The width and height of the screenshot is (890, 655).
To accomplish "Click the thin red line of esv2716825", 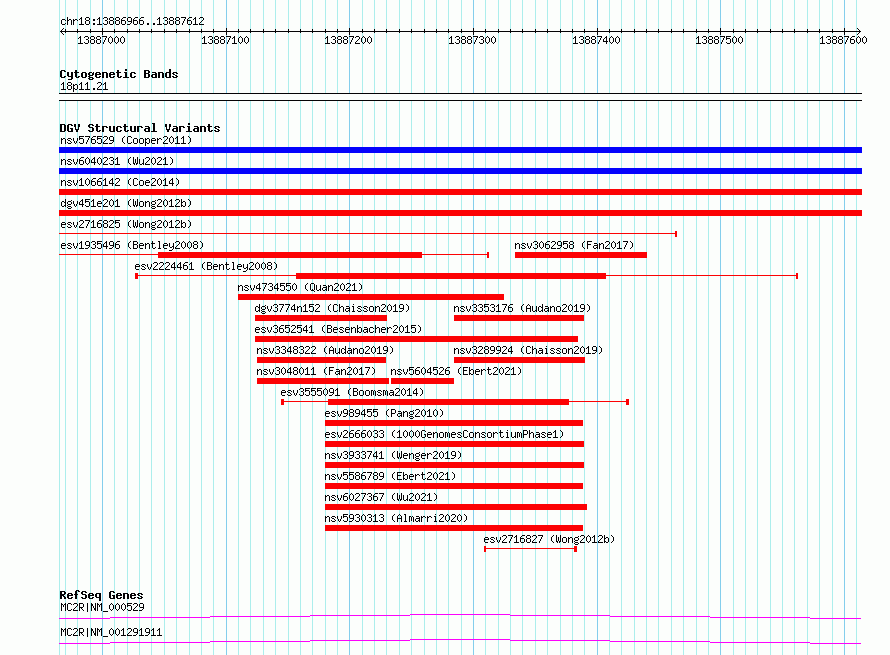I will point(368,234).
